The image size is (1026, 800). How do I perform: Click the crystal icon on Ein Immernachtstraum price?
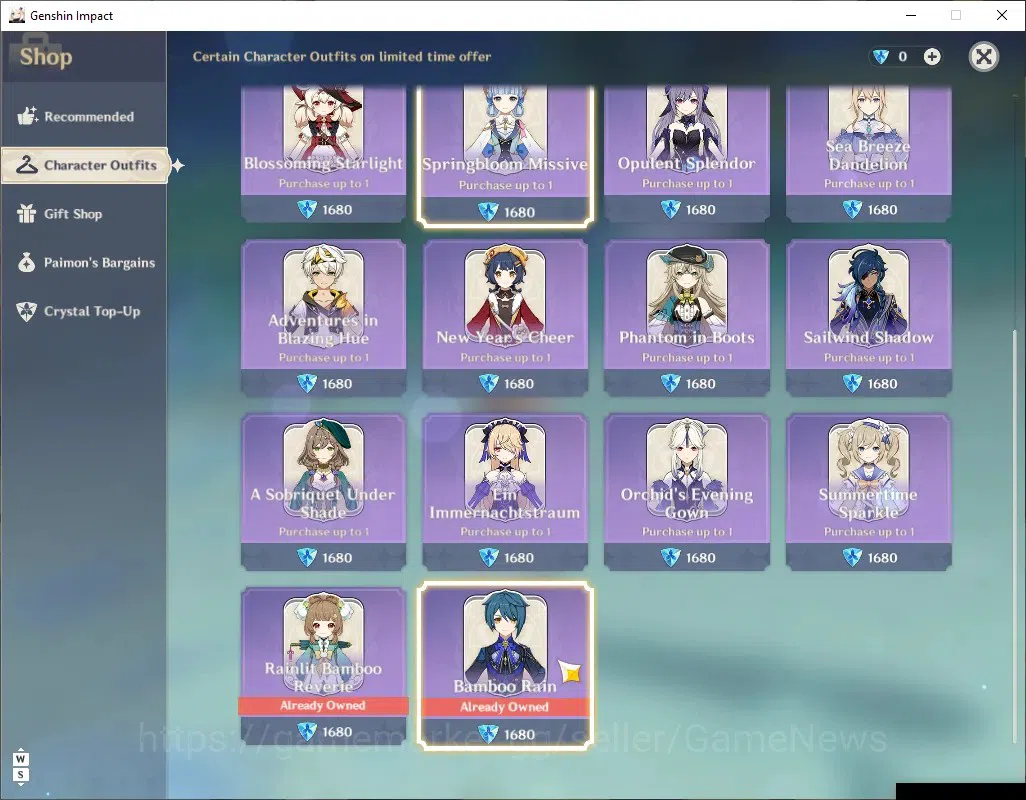click(x=489, y=558)
